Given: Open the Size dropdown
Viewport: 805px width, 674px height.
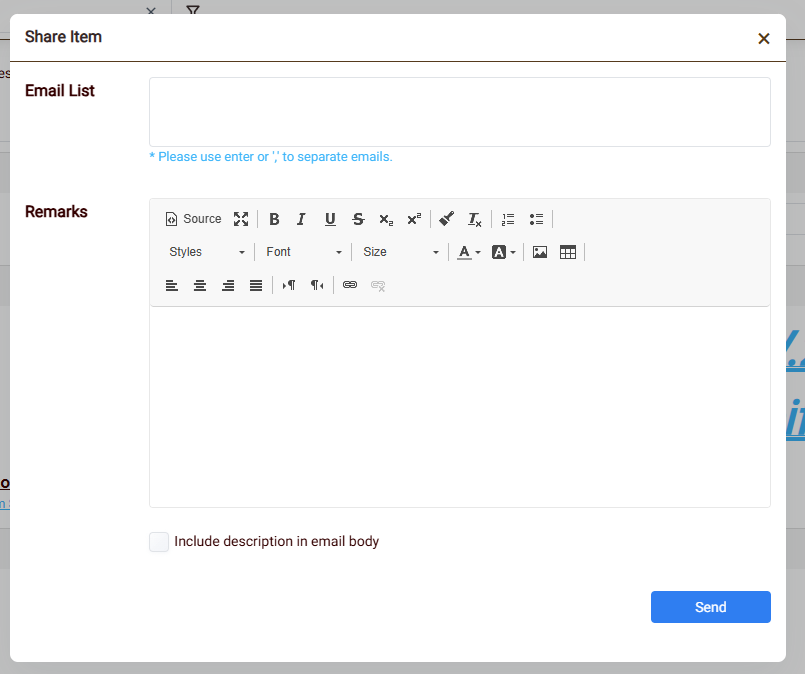Looking at the screenshot, I should point(400,252).
